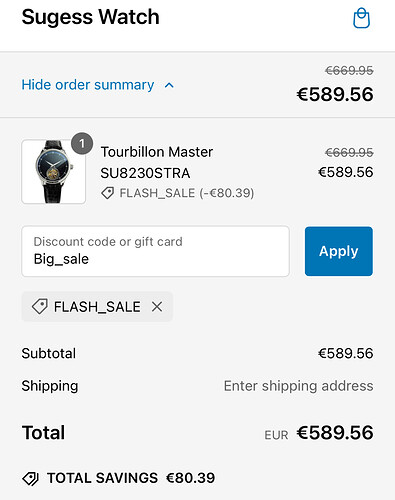Click the TOTAL SAVINGS €80.39 label
The width and height of the screenshot is (395, 500).
point(131,478)
